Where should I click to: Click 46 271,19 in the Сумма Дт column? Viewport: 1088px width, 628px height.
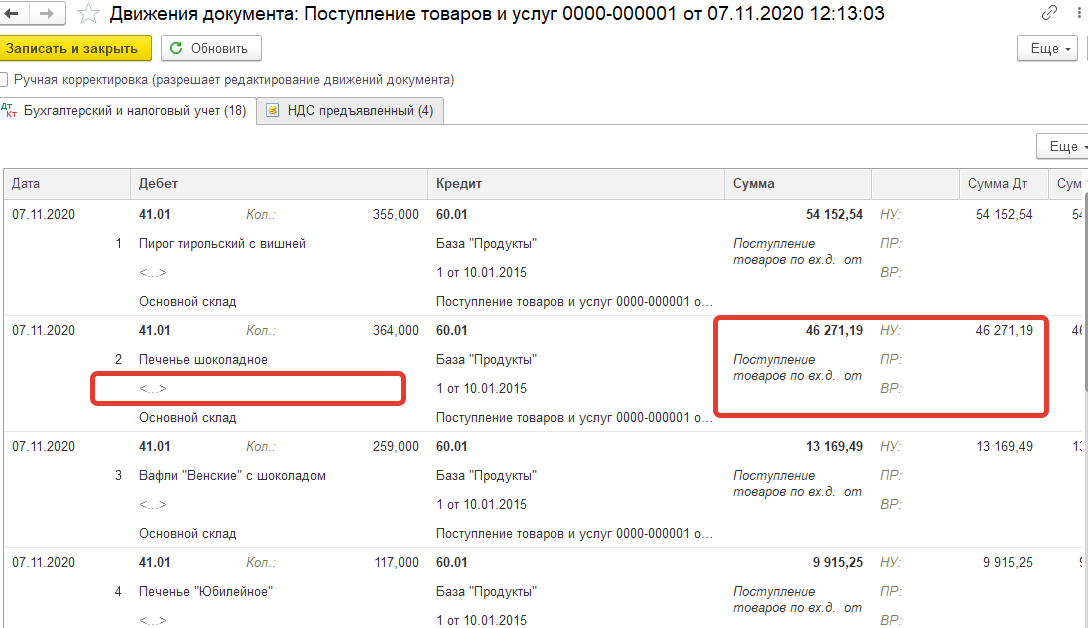(x=1004, y=330)
